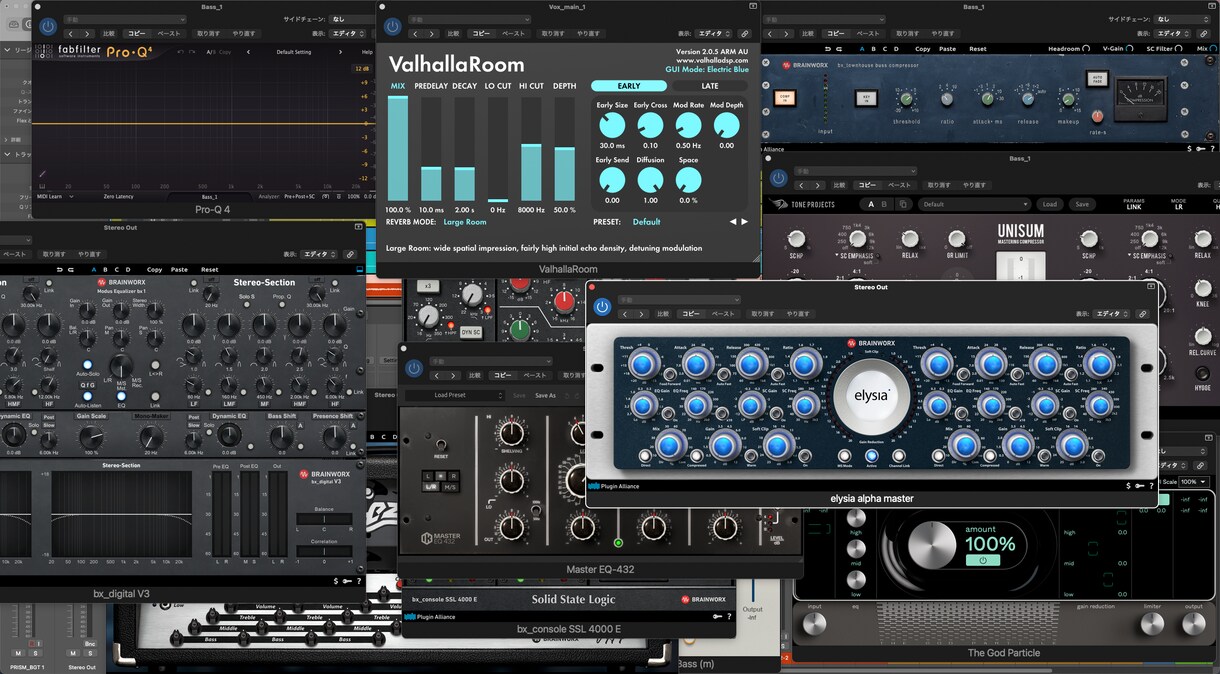1220x674 pixels.
Task: Select setting D in the townhouse compressor toolbar
Action: (x=896, y=48)
